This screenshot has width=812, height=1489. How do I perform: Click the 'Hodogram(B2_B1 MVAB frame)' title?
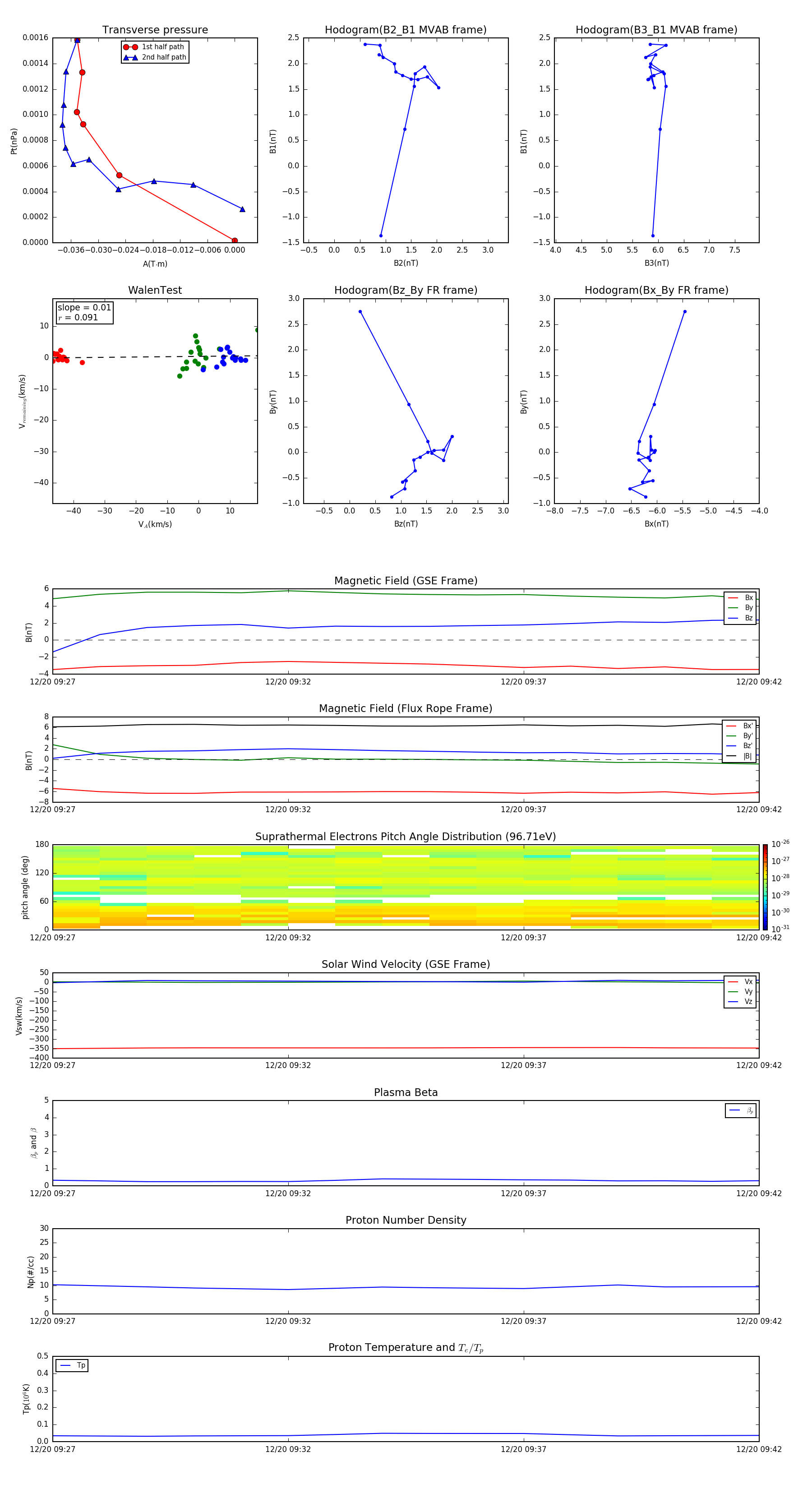pyautogui.click(x=406, y=30)
